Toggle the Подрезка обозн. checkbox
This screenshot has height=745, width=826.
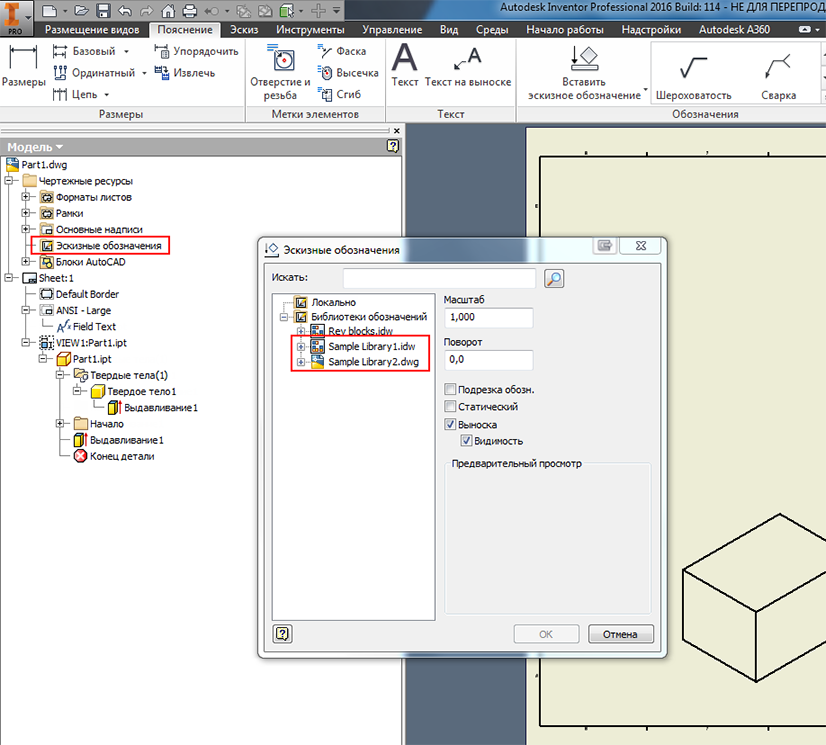point(450,389)
